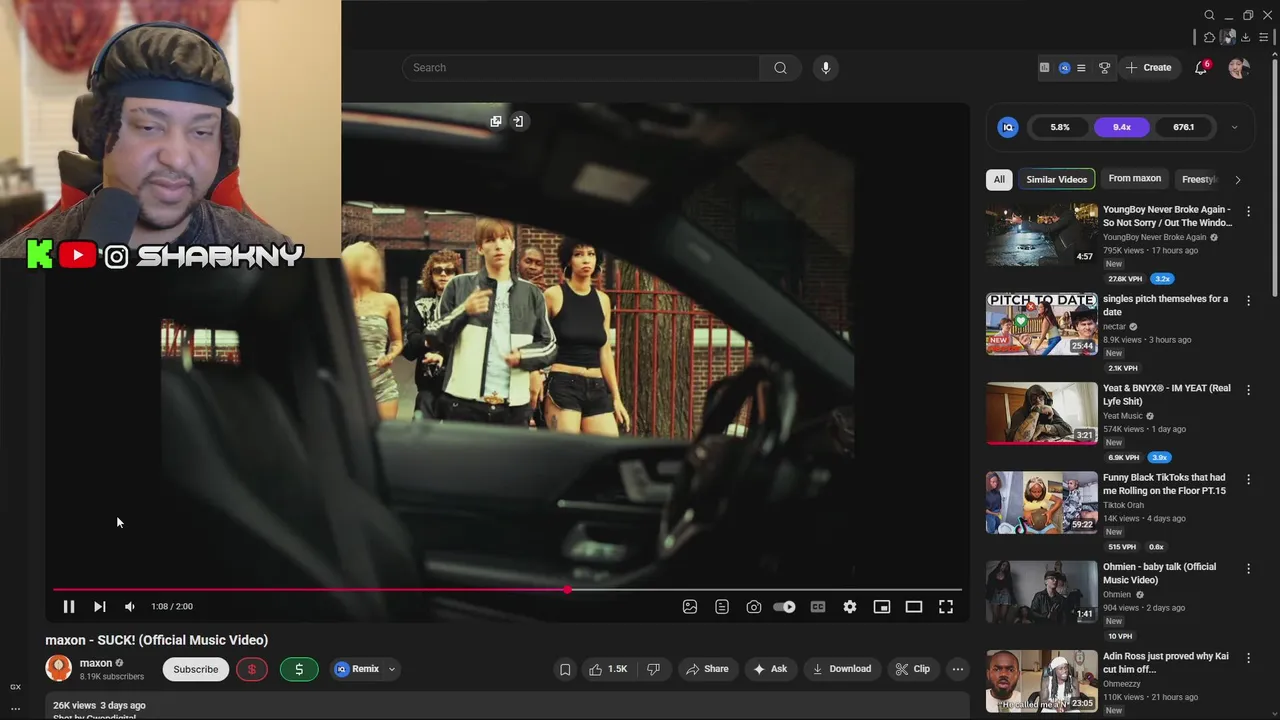
Task: Open options for singles pitch themselves video
Action: tap(1248, 301)
